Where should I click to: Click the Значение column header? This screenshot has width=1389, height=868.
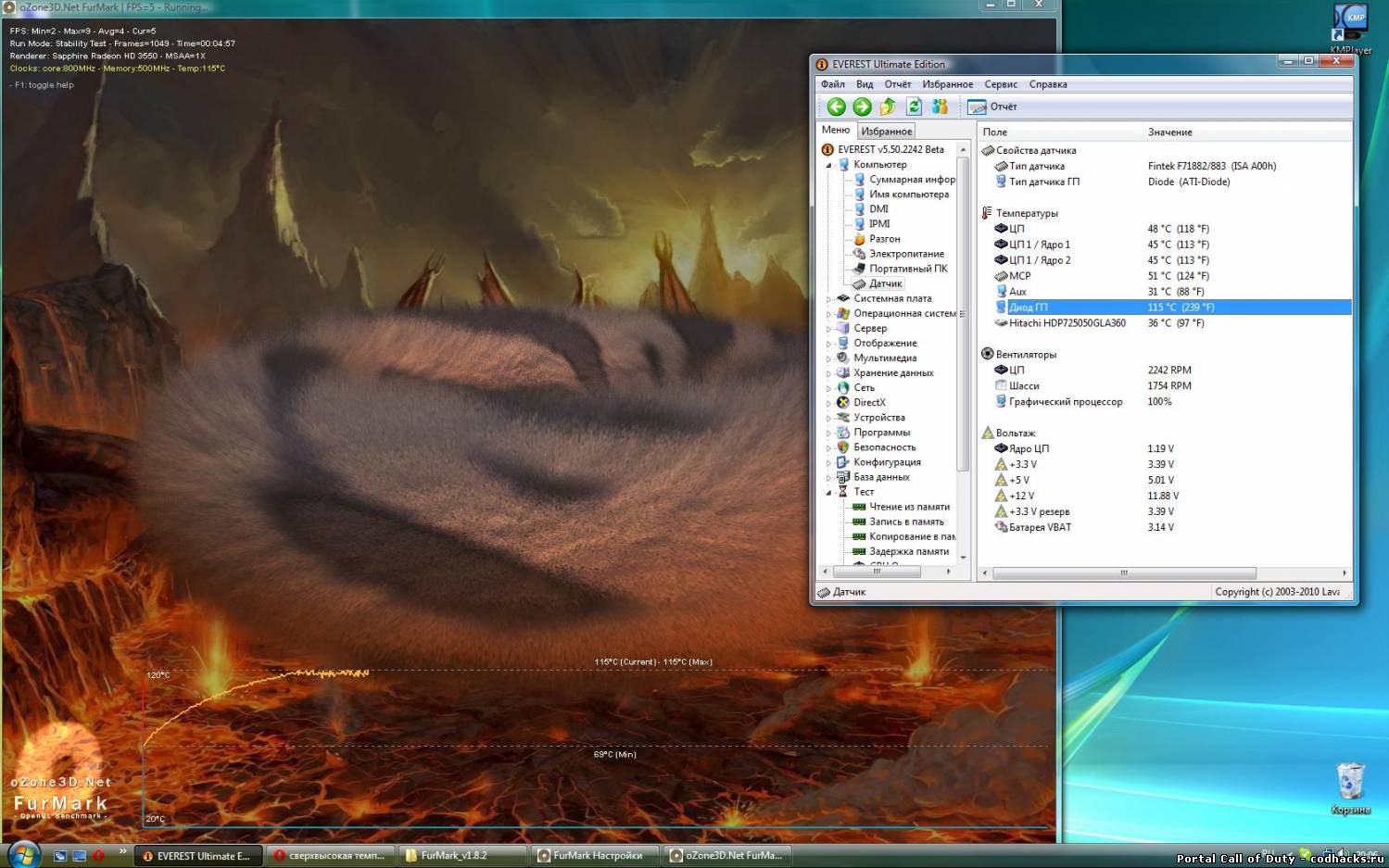point(1247,132)
